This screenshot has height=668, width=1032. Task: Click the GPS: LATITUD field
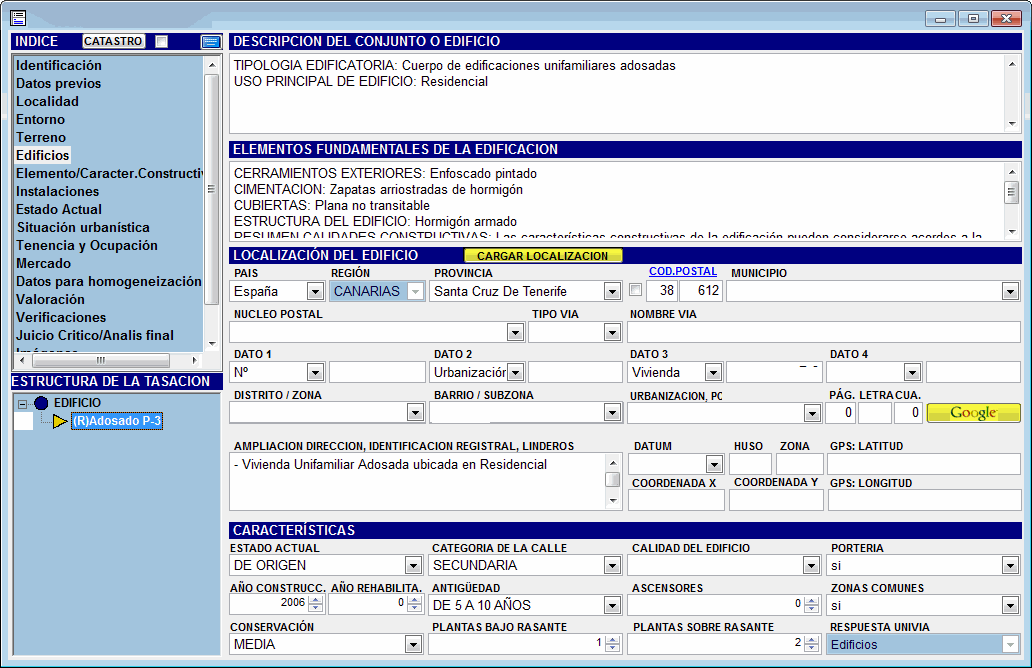pos(924,464)
